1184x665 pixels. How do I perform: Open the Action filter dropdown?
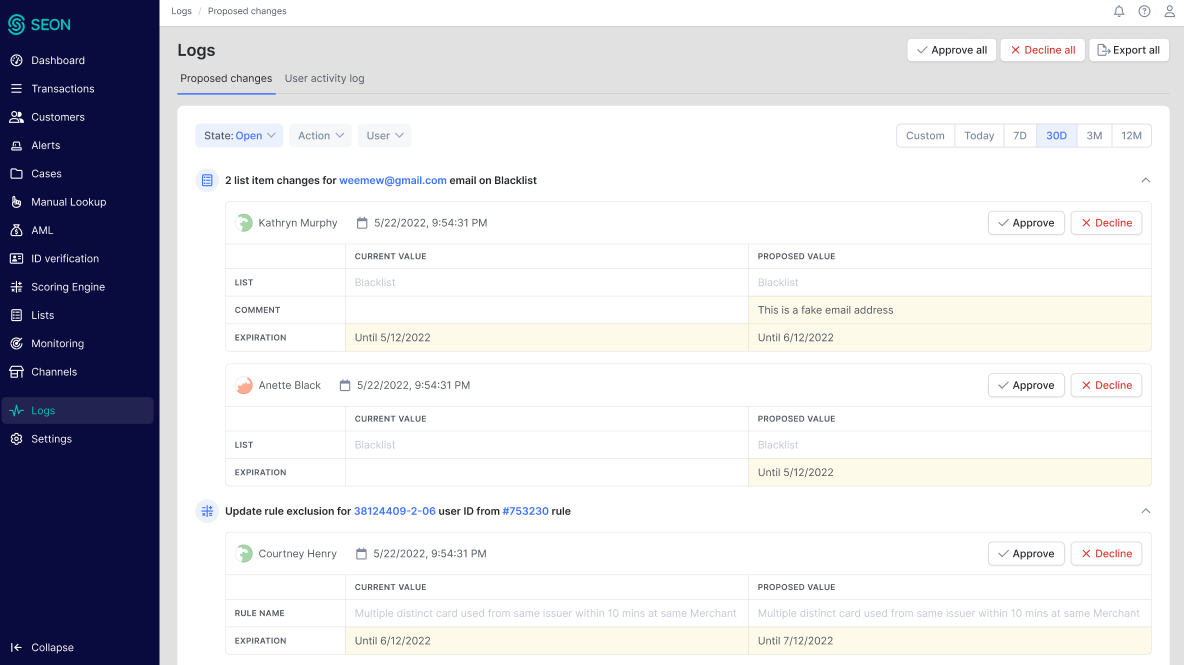pos(320,136)
